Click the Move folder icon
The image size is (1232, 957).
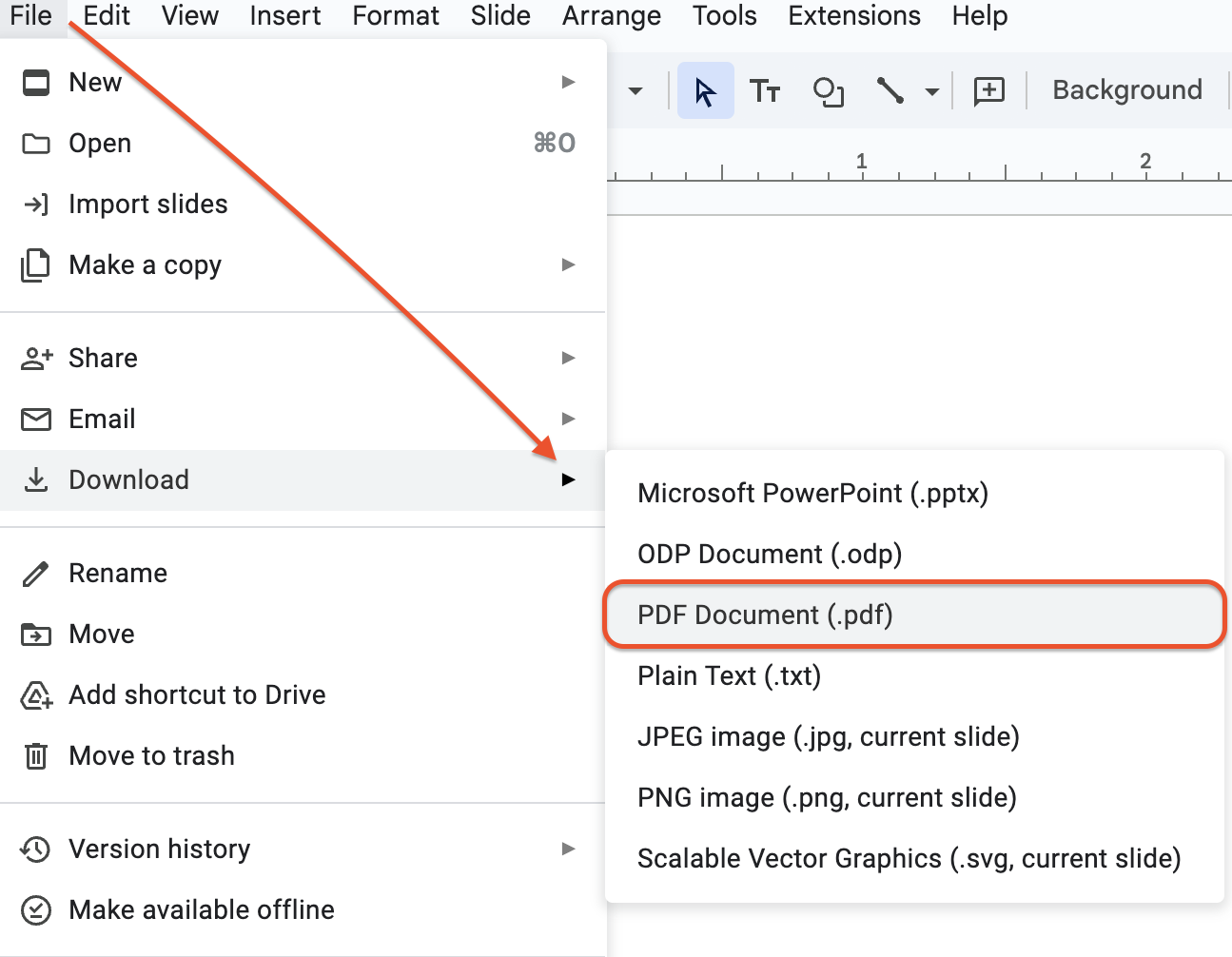click(36, 635)
